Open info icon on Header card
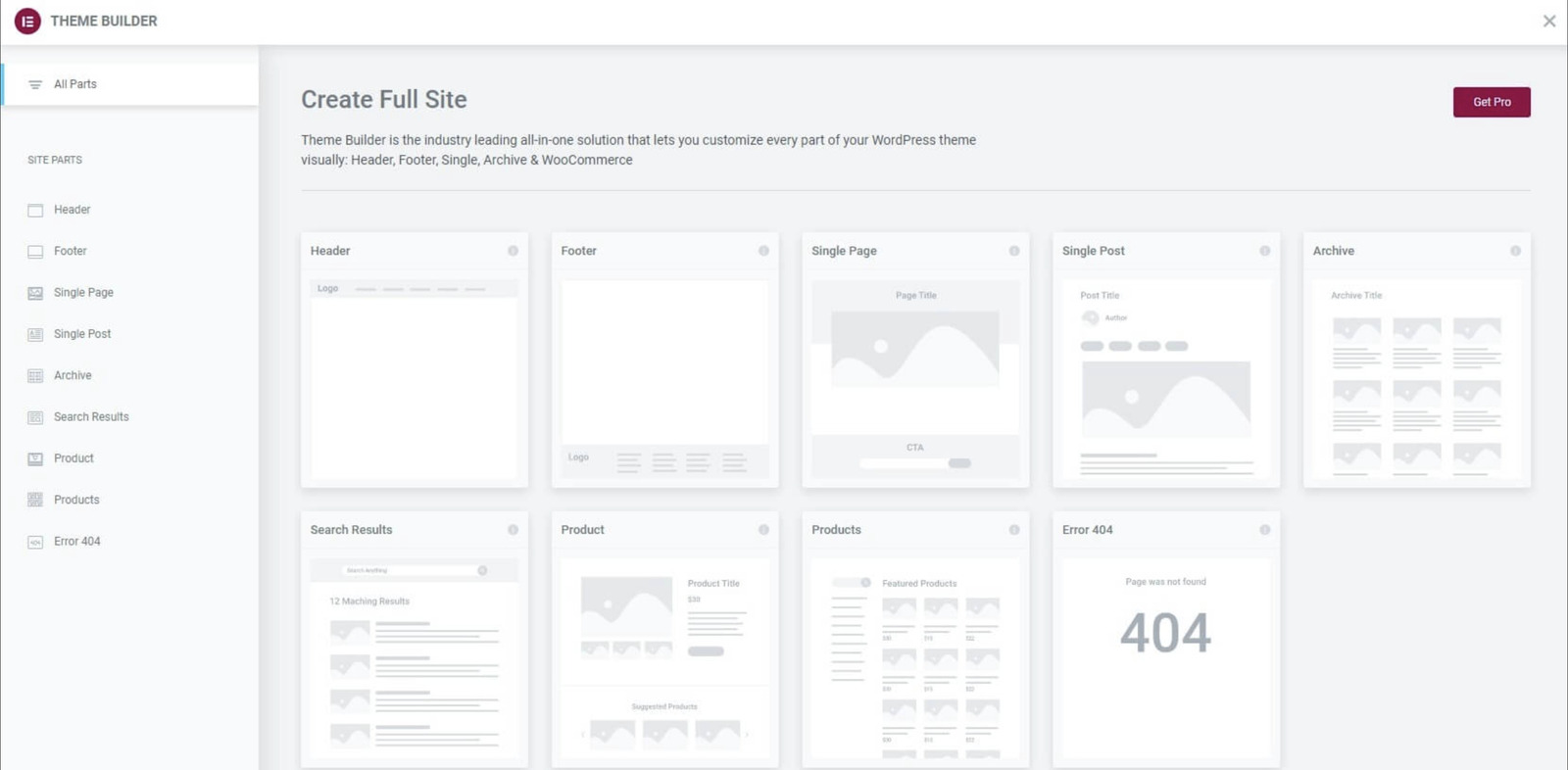The width and height of the screenshot is (1568, 770). click(513, 251)
